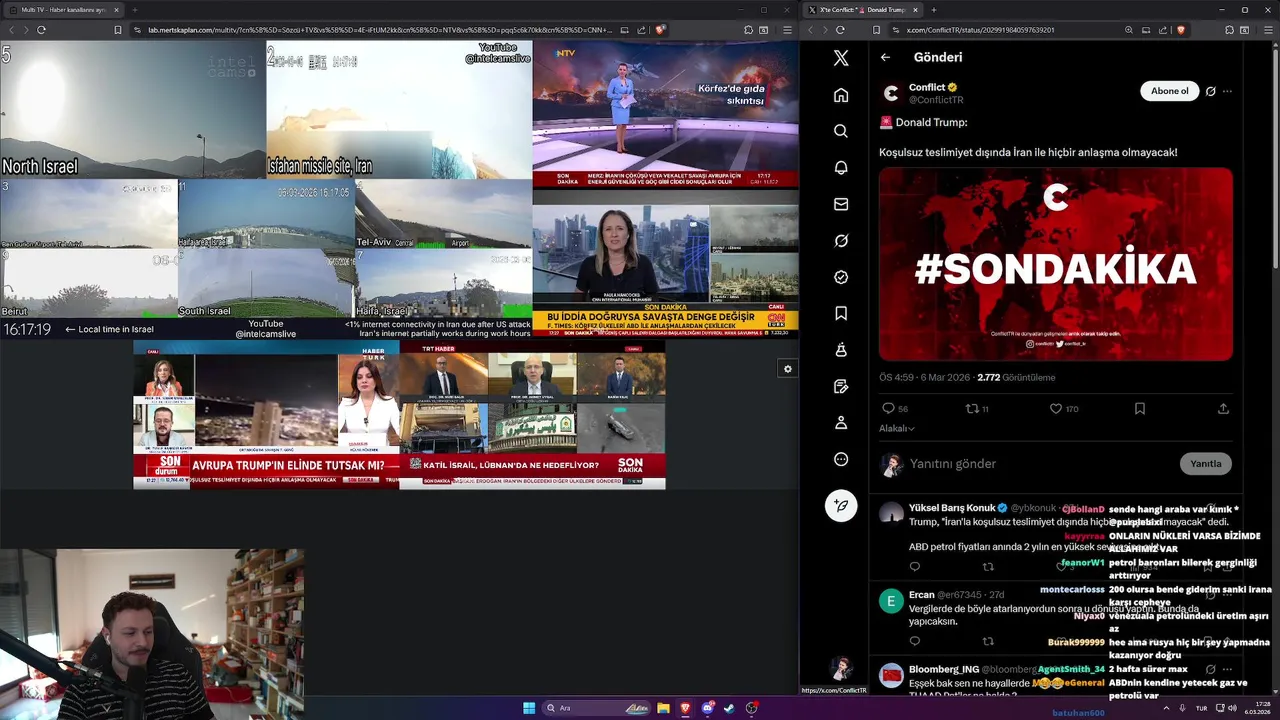Click the 2.772 Görüntüleme view count
Screen dimensions: 1280x720
tap(1016, 378)
